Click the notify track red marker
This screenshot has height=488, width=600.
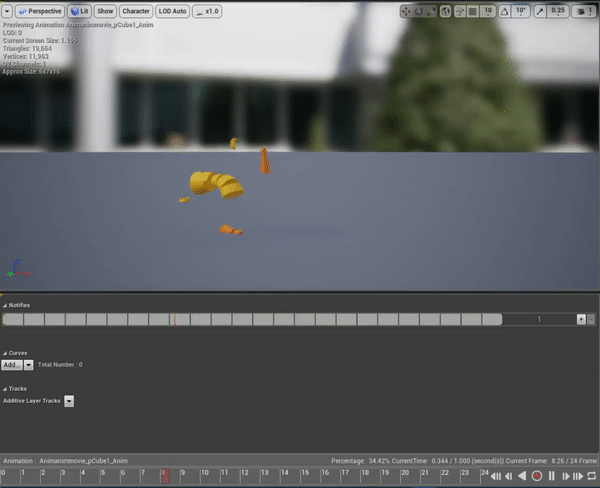coord(175,320)
